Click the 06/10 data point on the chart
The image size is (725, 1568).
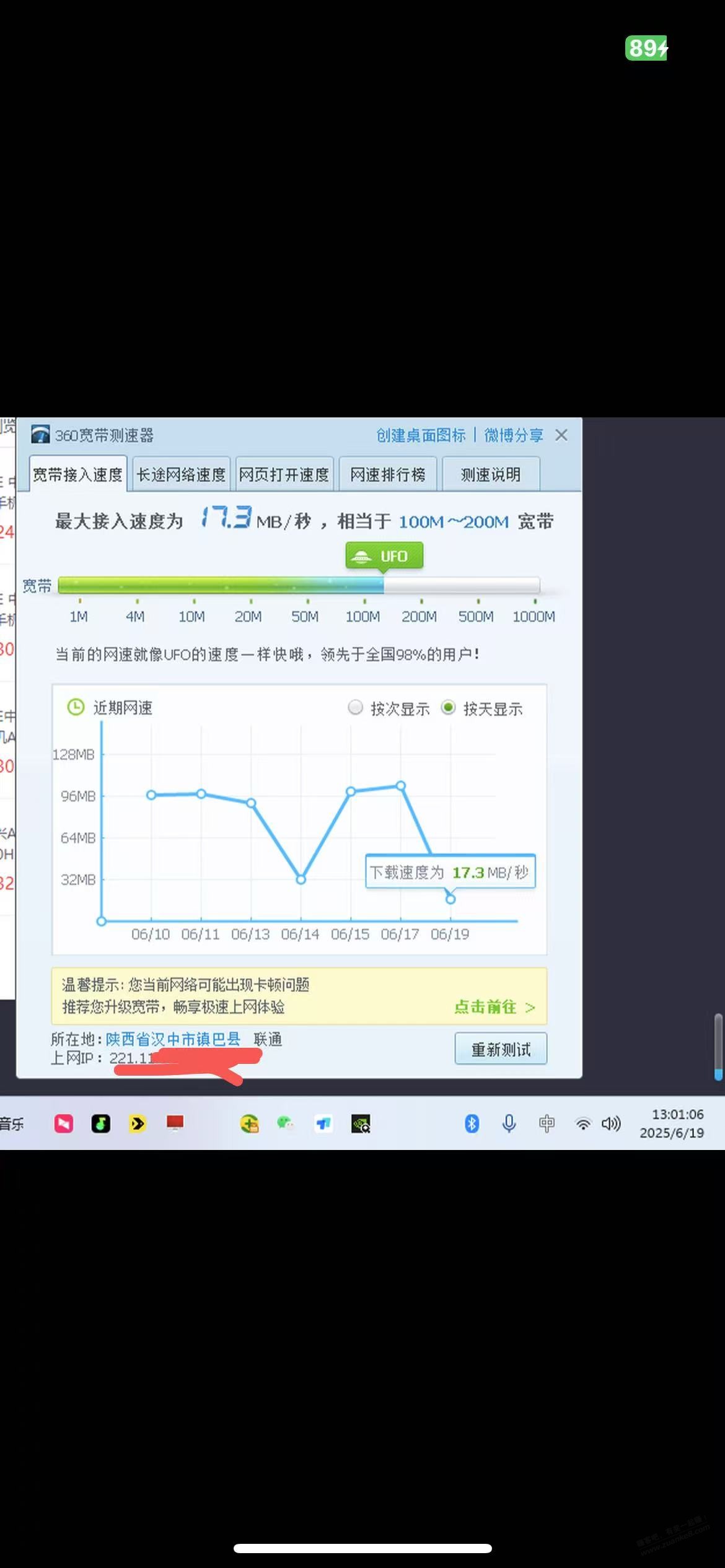151,795
